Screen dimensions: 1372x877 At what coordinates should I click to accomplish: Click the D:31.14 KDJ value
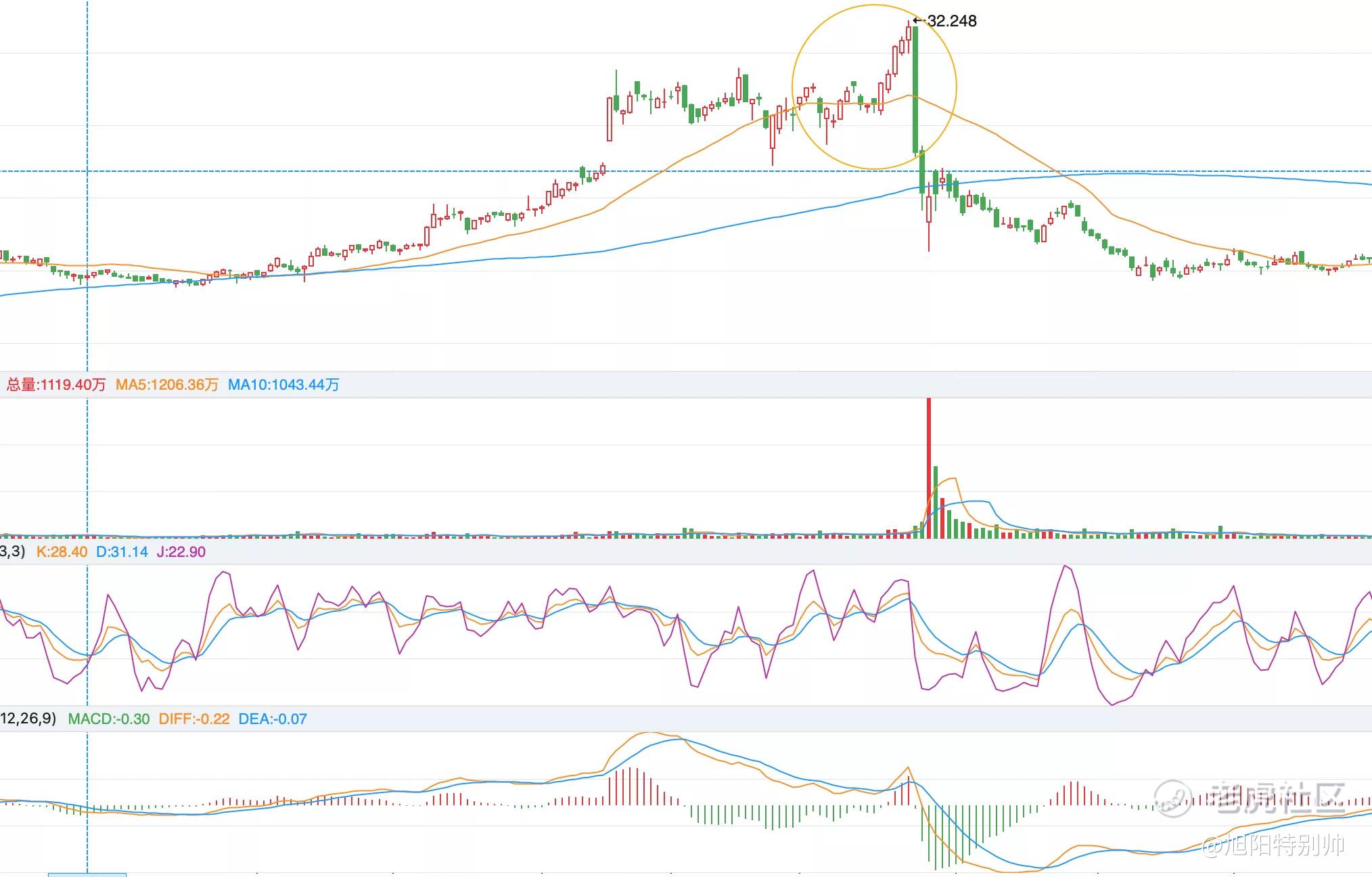click(x=122, y=552)
